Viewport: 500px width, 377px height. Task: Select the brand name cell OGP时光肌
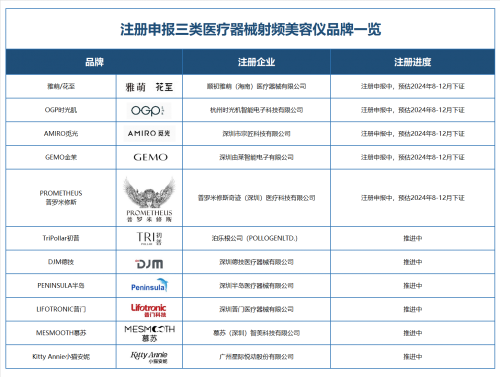tap(61, 110)
